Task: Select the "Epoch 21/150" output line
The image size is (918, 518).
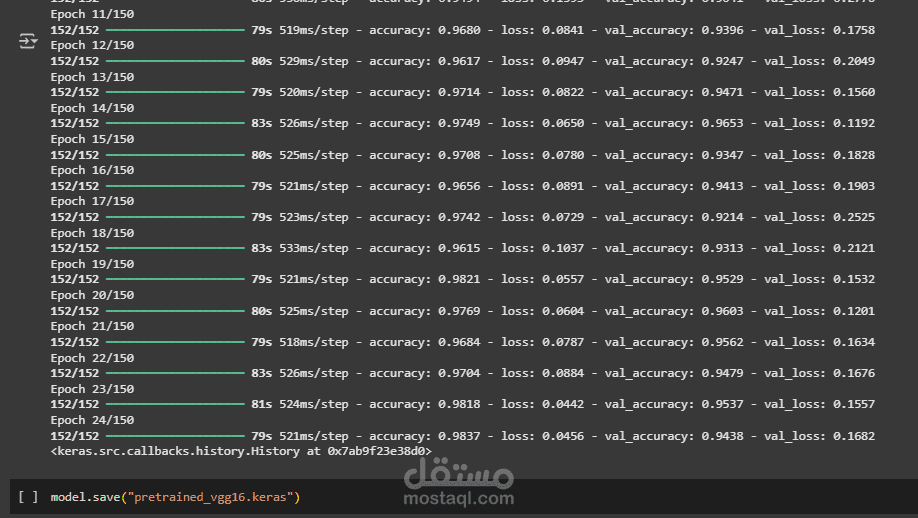Action: click(92, 326)
